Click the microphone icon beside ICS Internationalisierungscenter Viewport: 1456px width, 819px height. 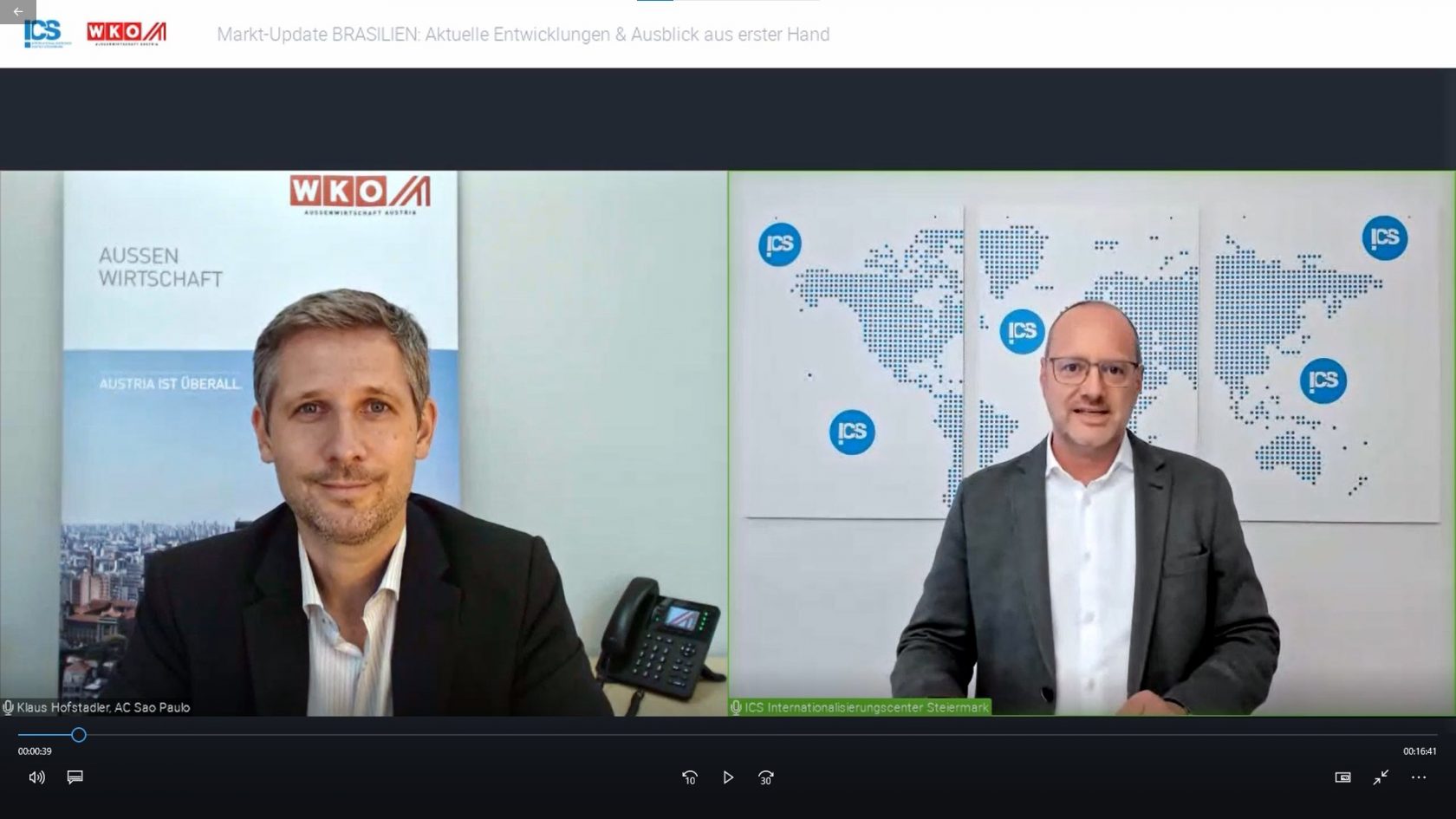click(736, 707)
